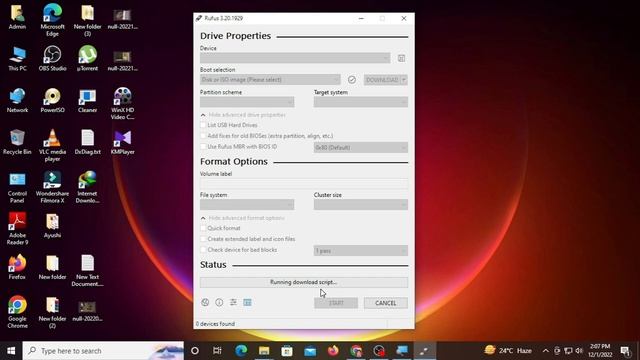
Task: Click the 24°C Haze weather widget
Action: click(508, 351)
